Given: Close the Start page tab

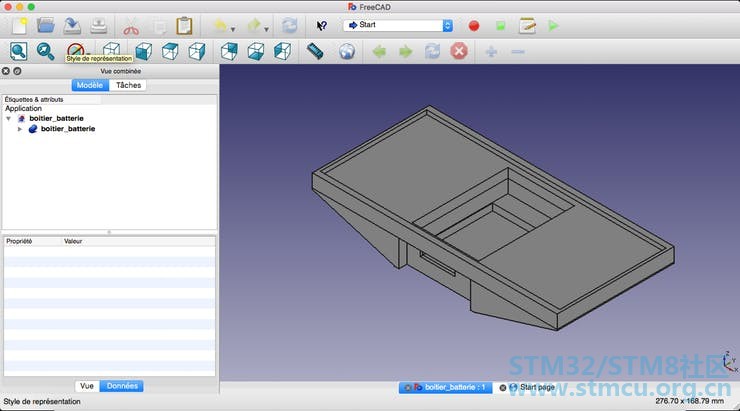Looking at the screenshot, I should coord(503,388).
